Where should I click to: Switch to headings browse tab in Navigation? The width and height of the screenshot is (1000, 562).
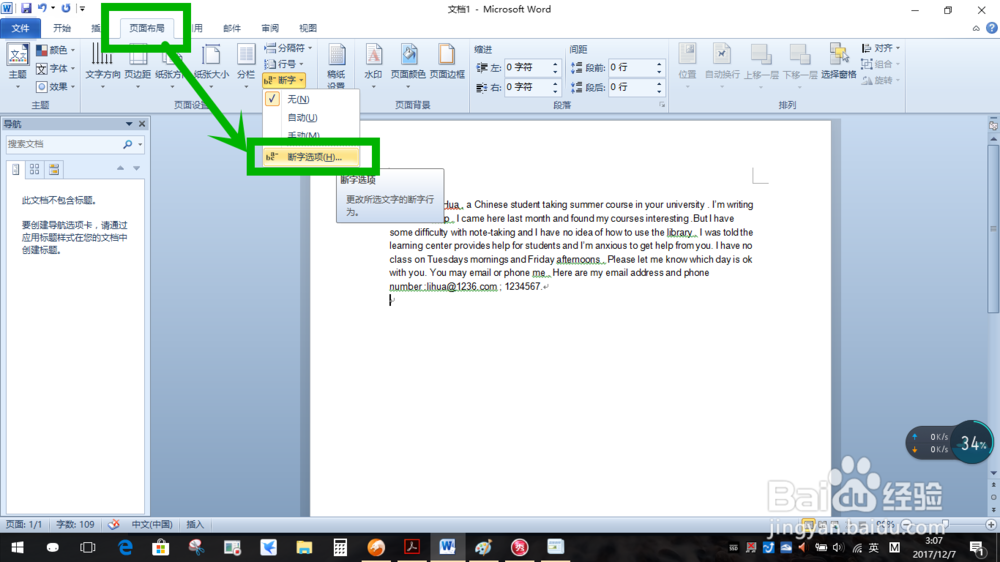click(x=16, y=169)
